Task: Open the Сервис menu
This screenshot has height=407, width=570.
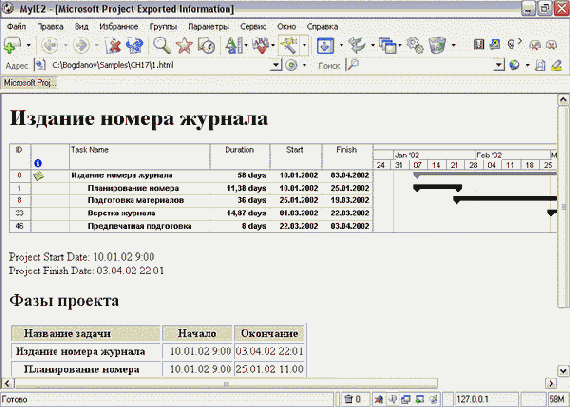Action: pyautogui.click(x=253, y=27)
